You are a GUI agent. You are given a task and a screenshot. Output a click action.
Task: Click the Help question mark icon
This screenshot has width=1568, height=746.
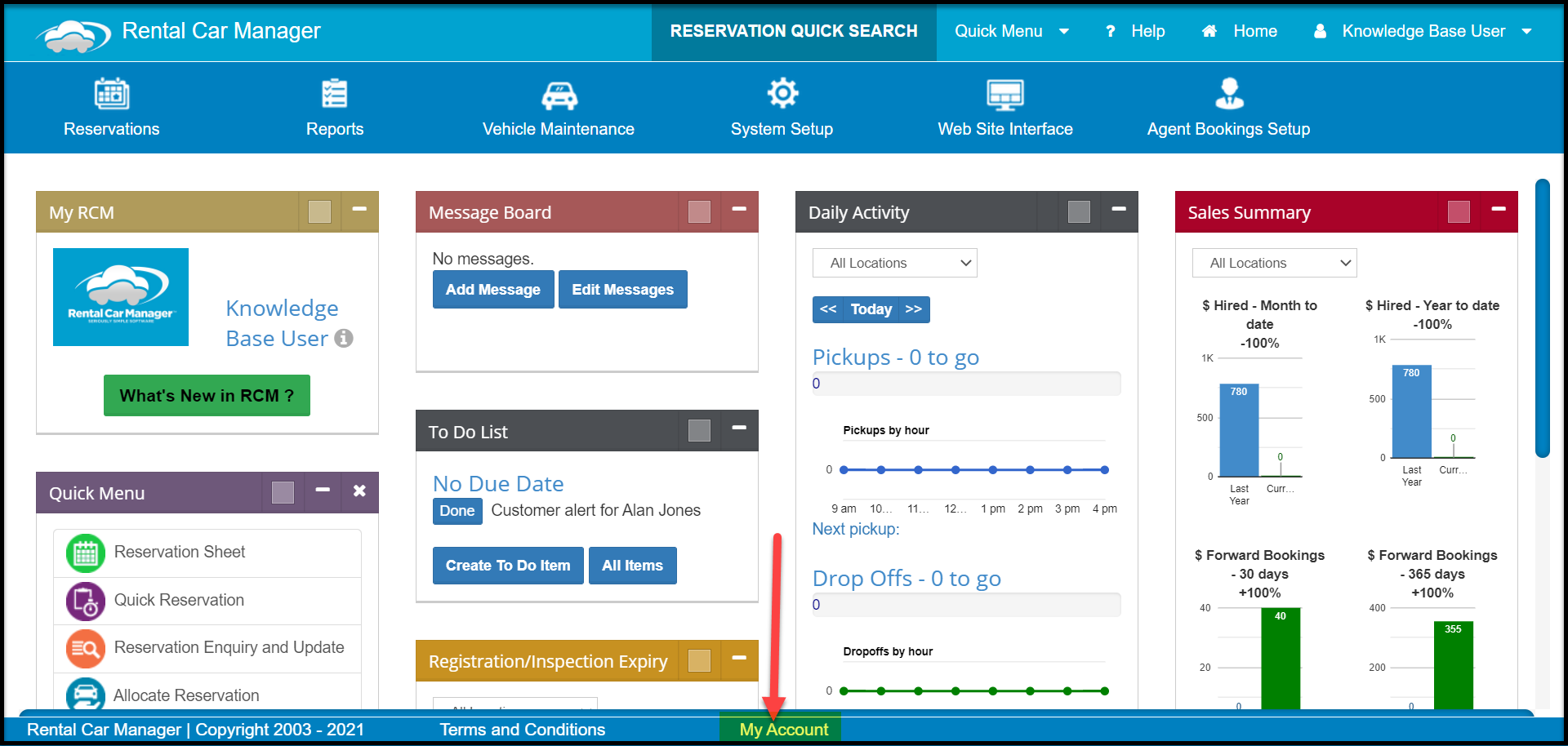(x=1111, y=31)
